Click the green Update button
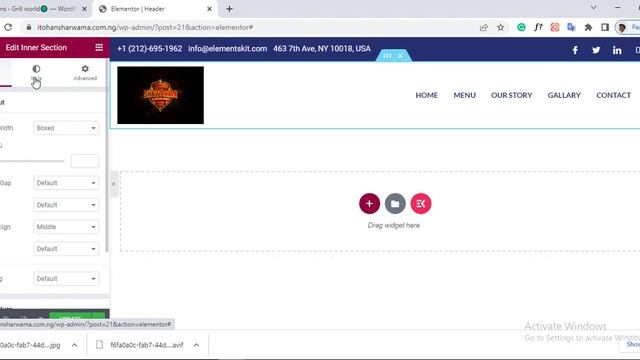The image size is (640, 360). (x=70, y=316)
